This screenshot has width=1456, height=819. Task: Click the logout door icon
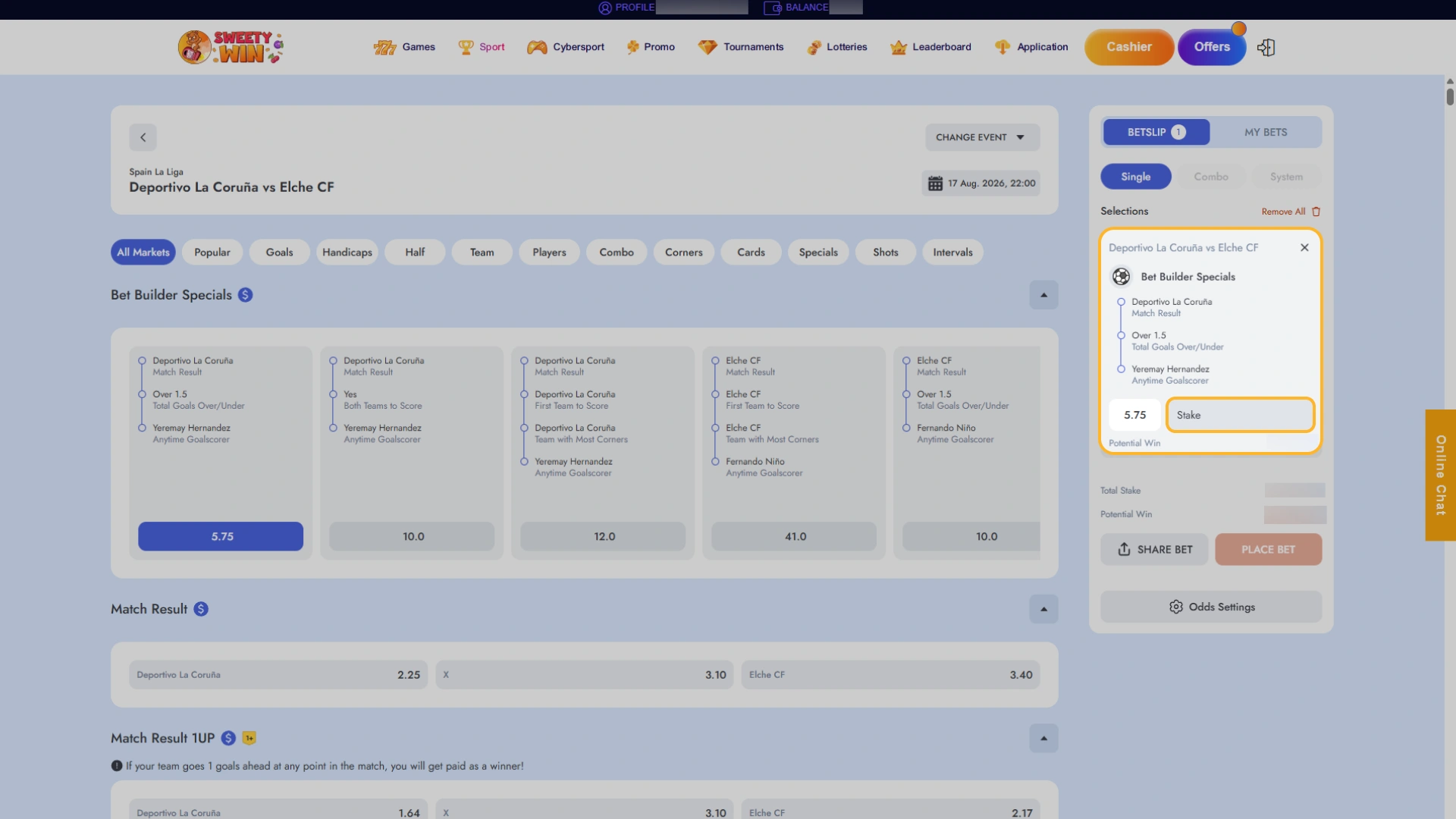click(1266, 47)
